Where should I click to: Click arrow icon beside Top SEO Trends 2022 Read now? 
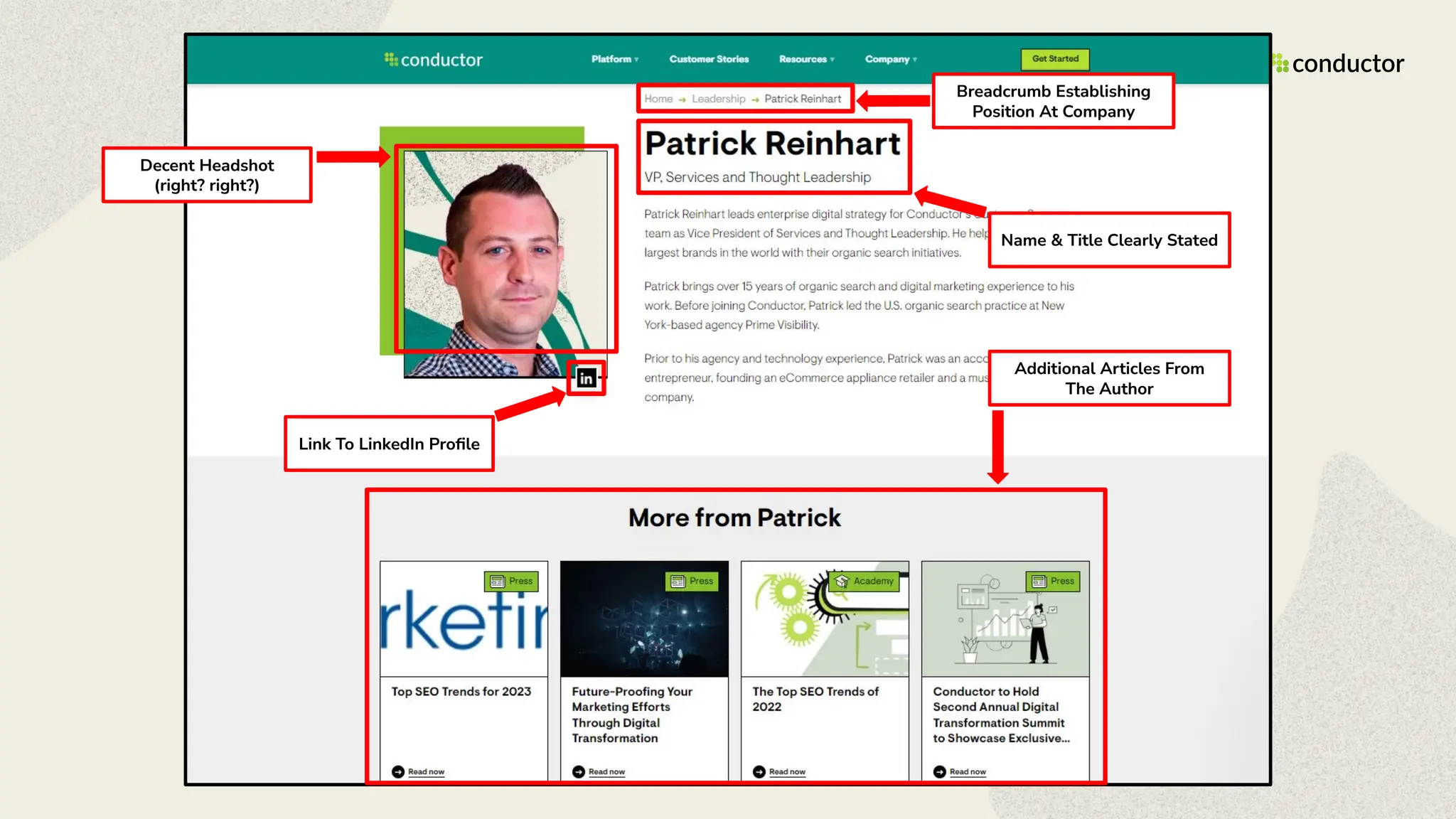click(x=759, y=771)
